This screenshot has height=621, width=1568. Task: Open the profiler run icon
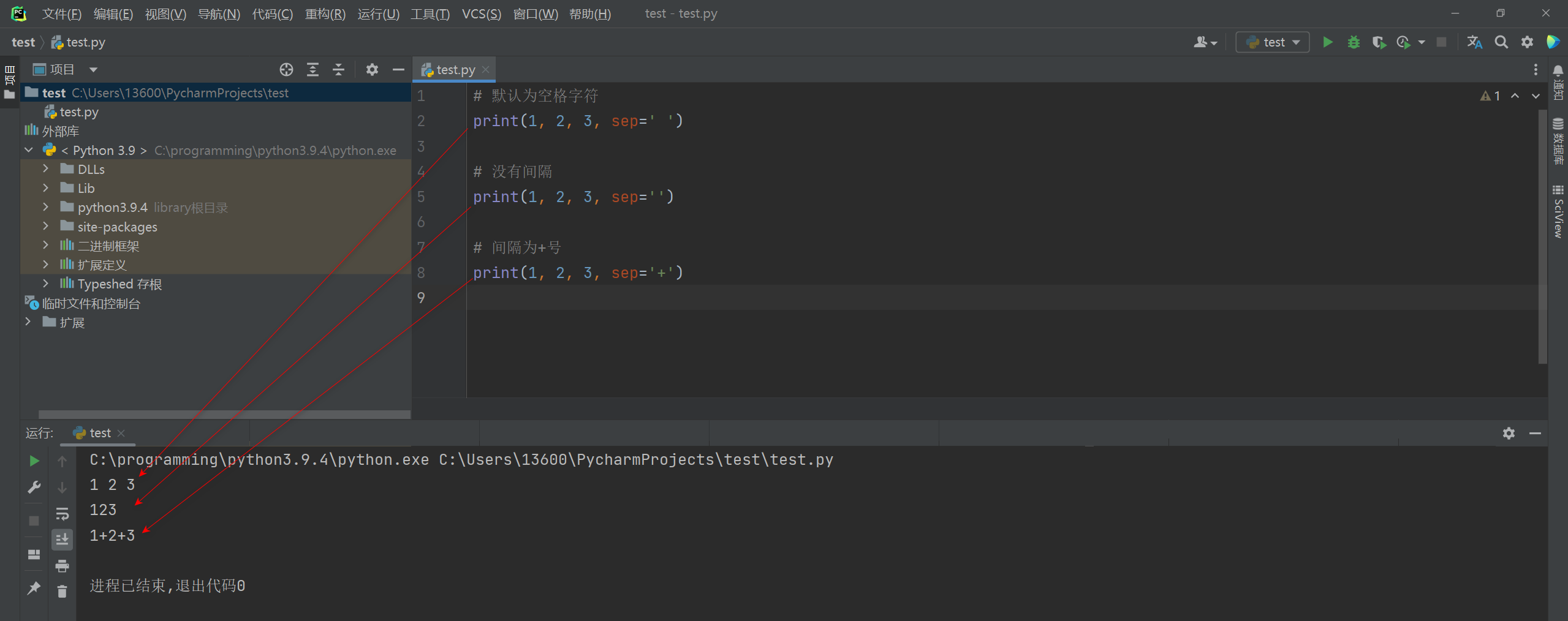1403,42
